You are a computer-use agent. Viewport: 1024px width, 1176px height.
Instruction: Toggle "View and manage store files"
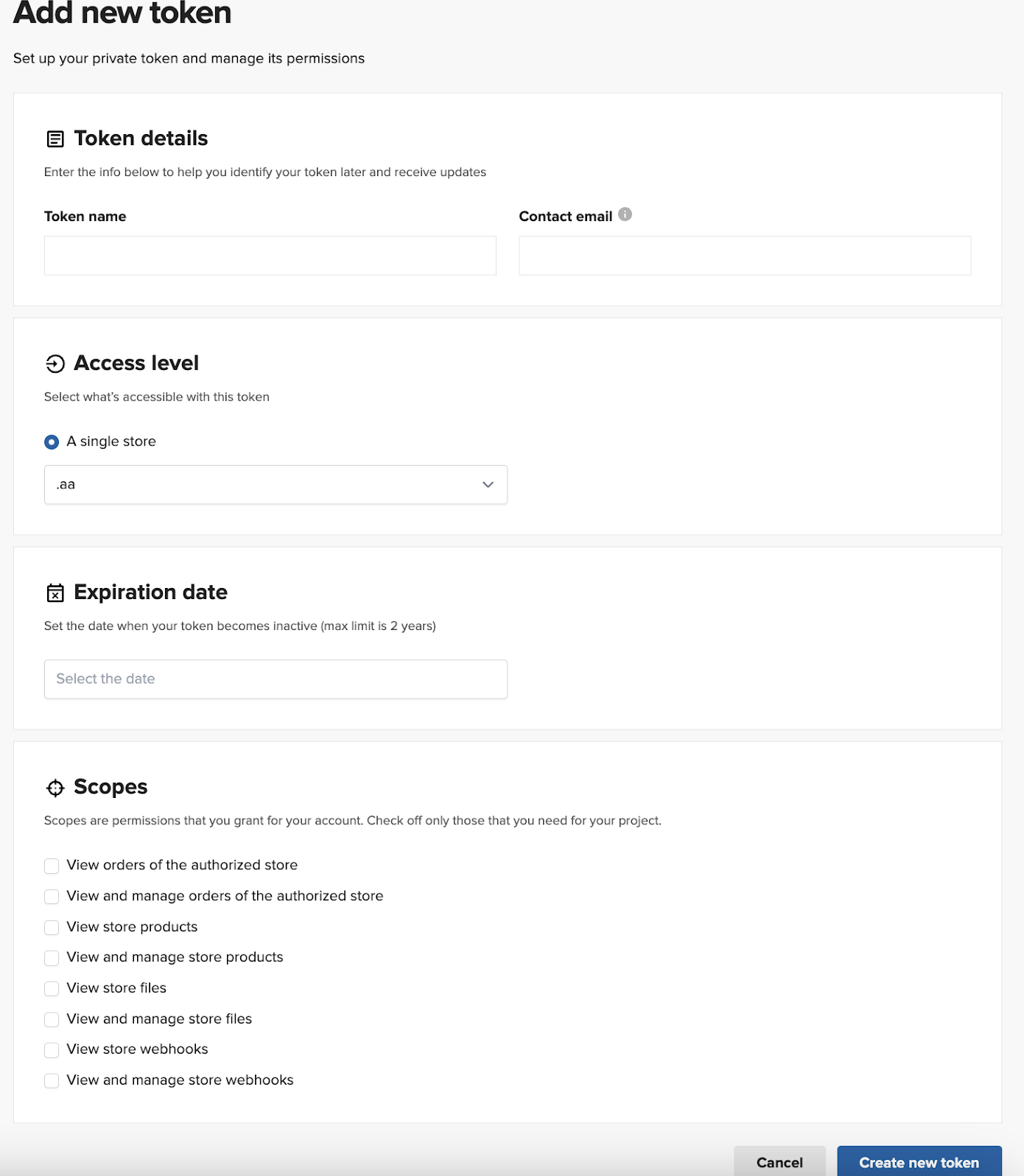point(52,1019)
